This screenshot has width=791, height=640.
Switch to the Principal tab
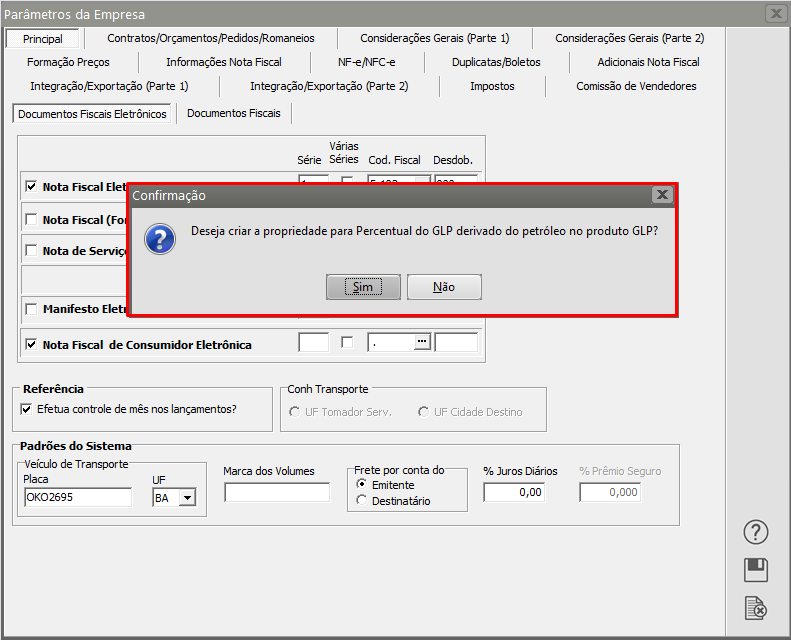[43, 39]
